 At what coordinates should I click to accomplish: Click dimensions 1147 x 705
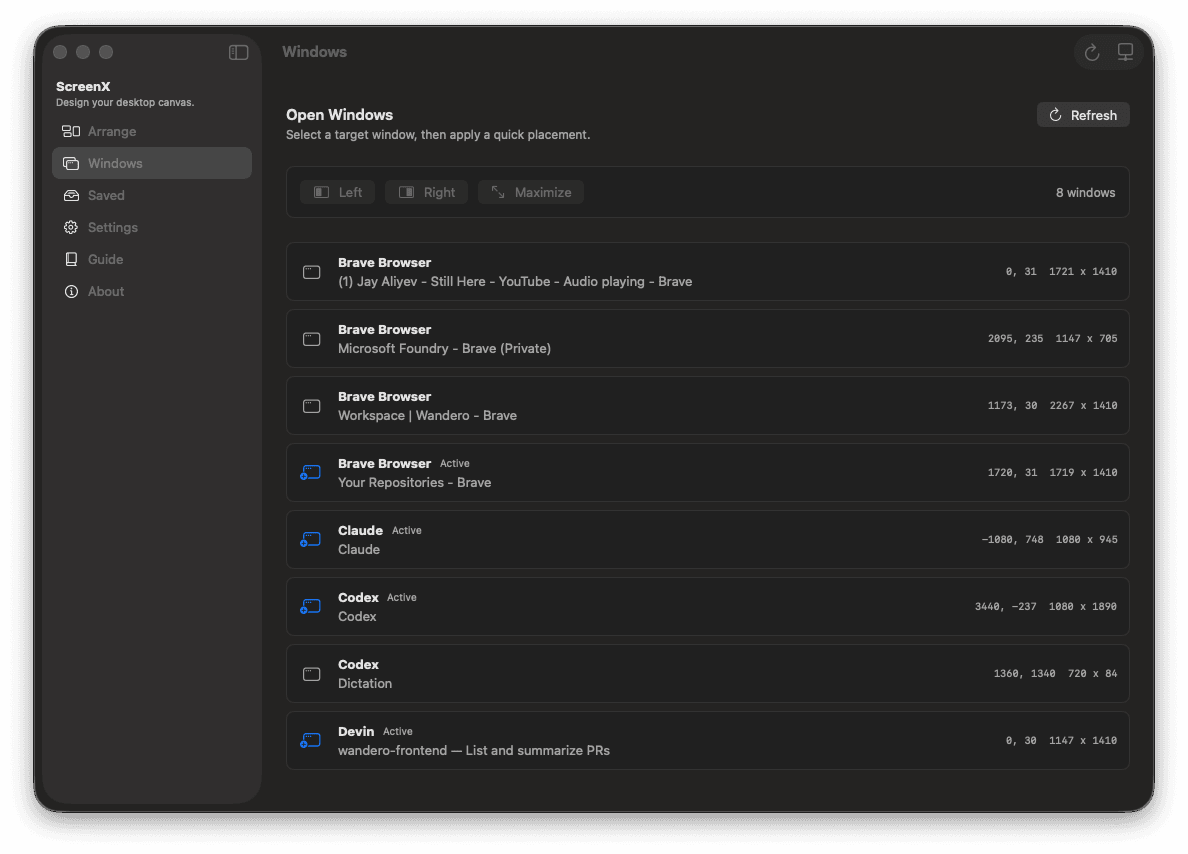coord(1086,339)
